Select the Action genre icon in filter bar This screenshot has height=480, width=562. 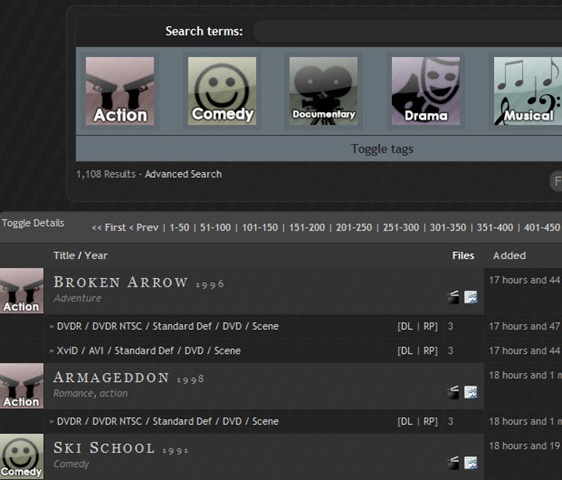(x=120, y=91)
